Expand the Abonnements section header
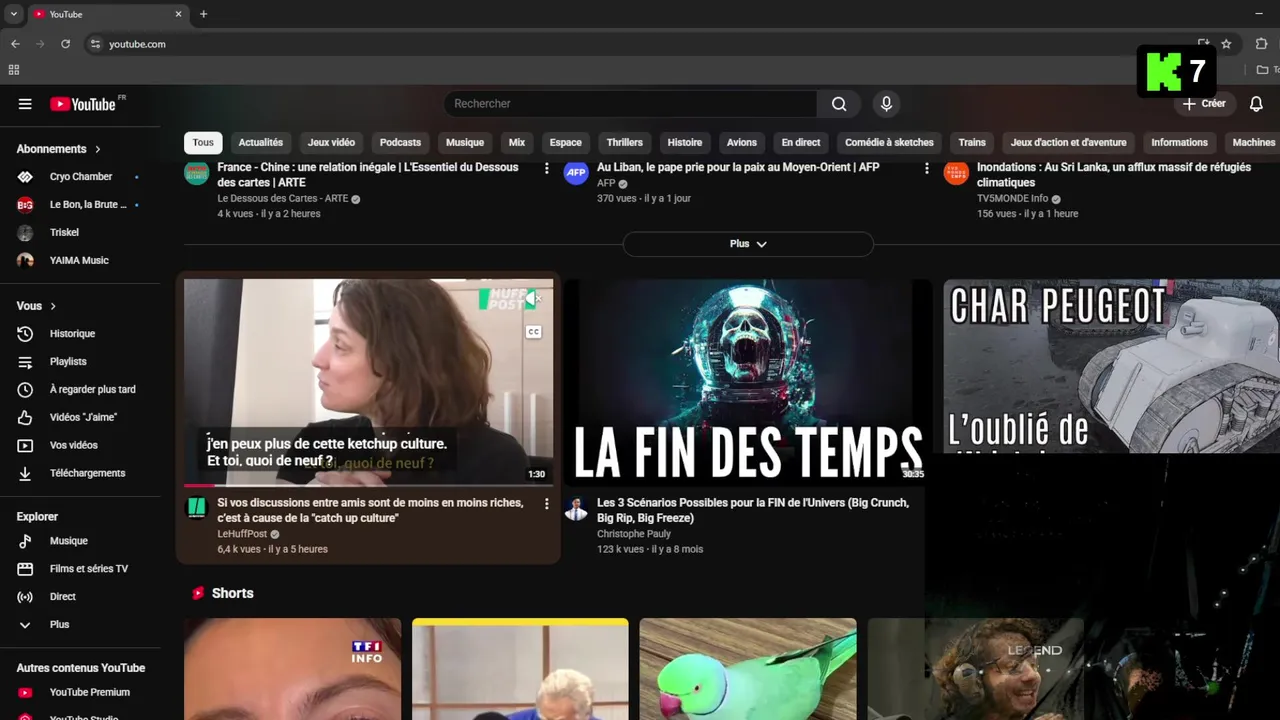 [x=59, y=149]
